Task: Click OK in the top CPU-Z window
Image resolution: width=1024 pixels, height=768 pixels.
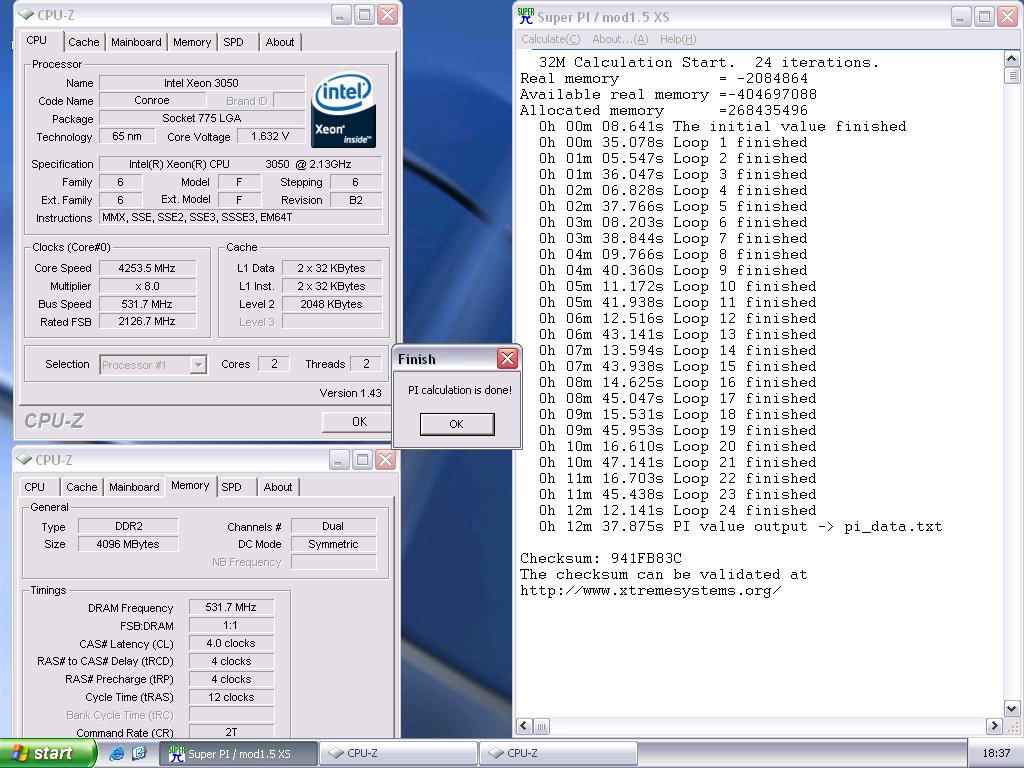Action: (x=359, y=422)
